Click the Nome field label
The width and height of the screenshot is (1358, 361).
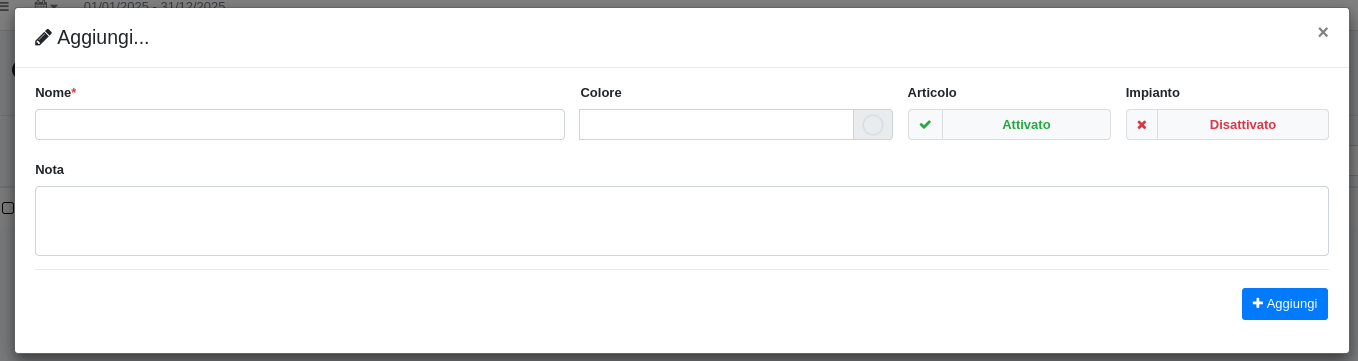click(55, 92)
